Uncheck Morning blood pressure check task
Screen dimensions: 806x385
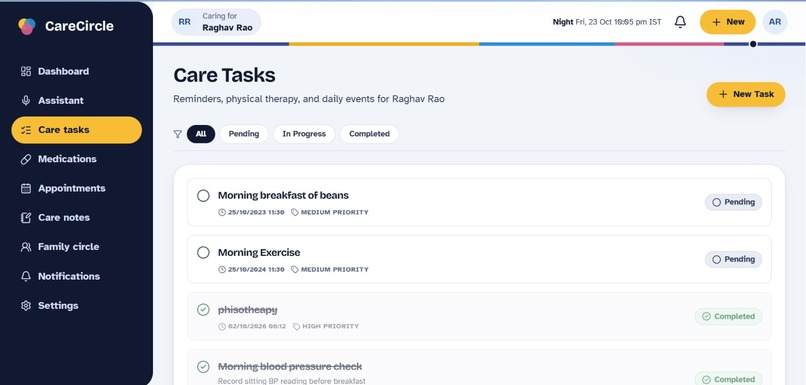[204, 367]
